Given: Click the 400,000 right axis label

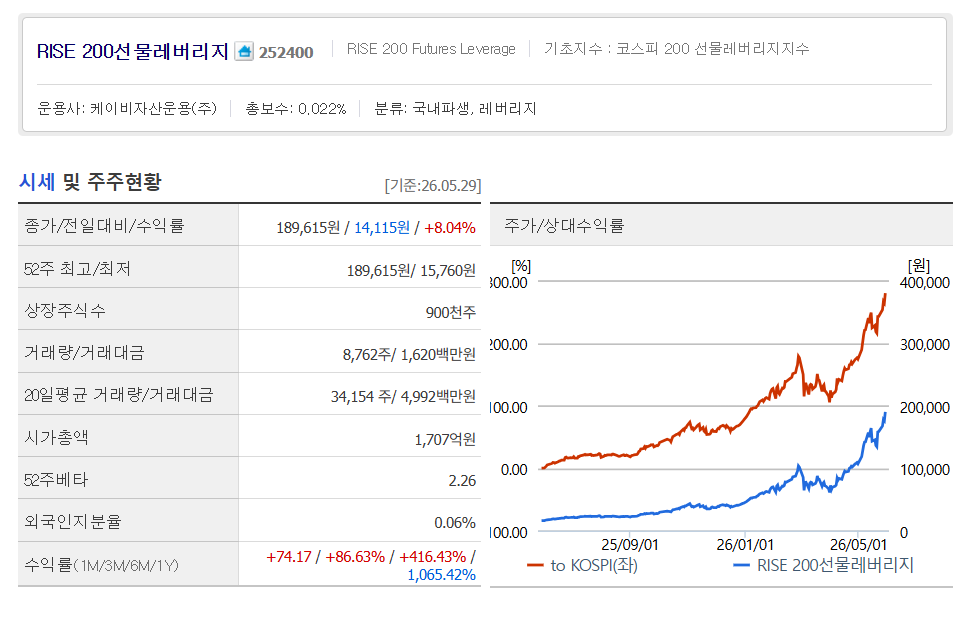Looking at the screenshot, I should click(x=925, y=283).
